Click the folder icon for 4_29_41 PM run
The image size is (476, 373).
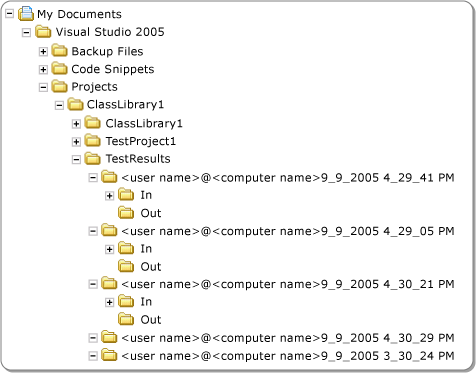point(109,177)
